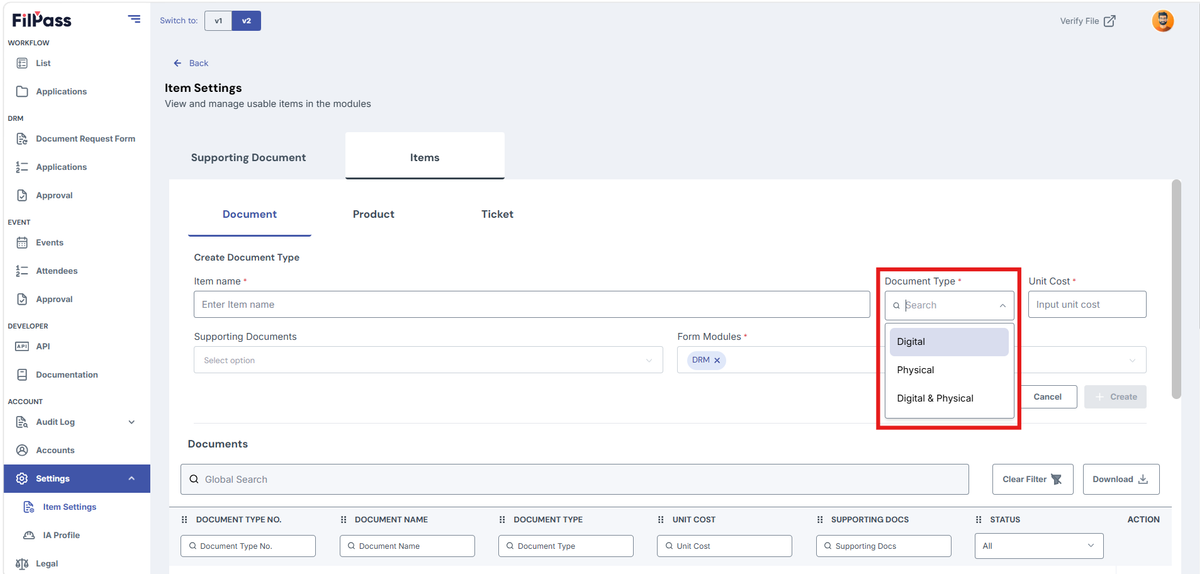Open the Events calendar icon in sidebar
The image size is (1200, 574).
tap(22, 243)
